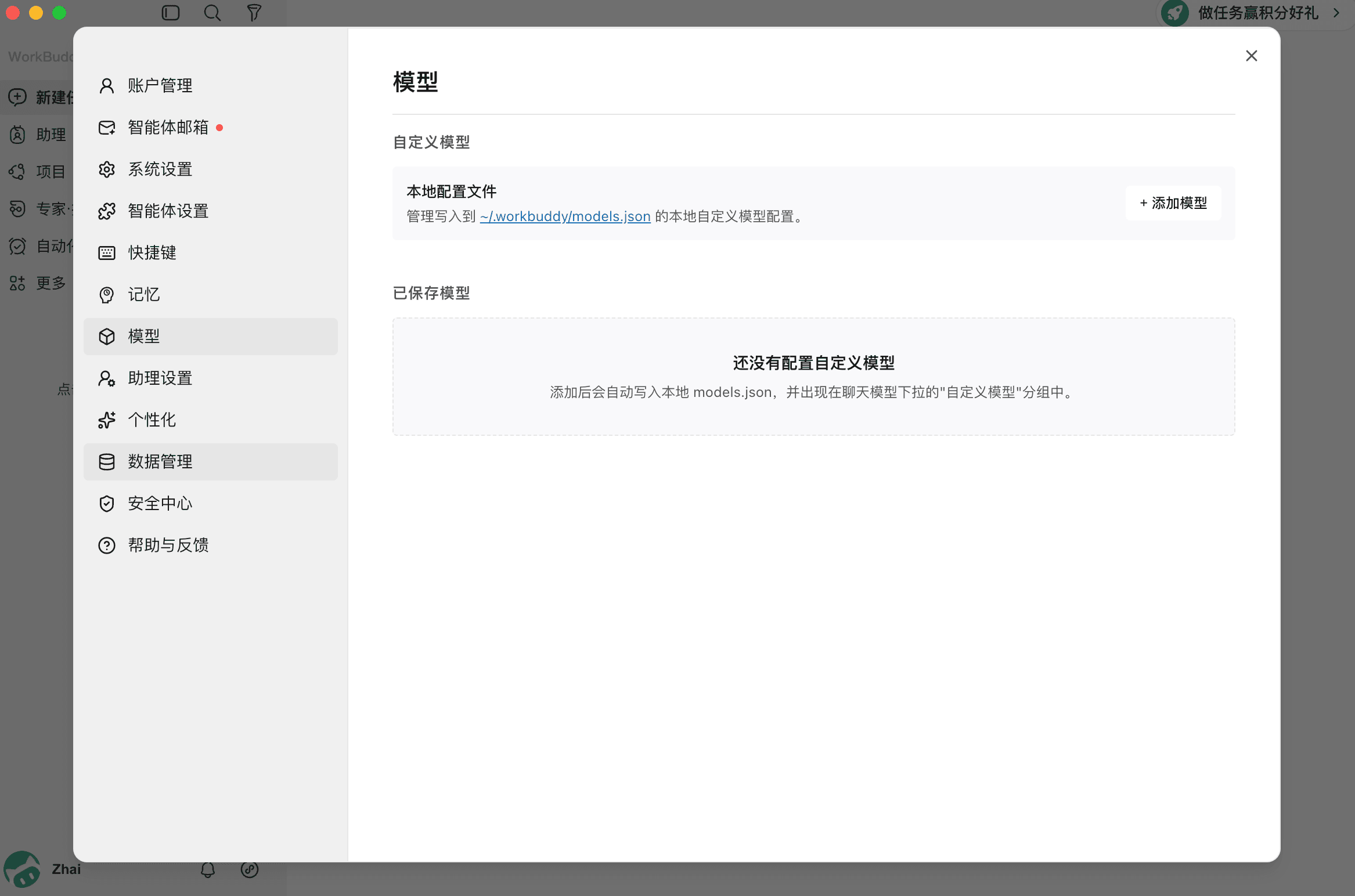Click the circular link icon beside the bell
Screen dimensions: 1355x896
click(x=250, y=869)
